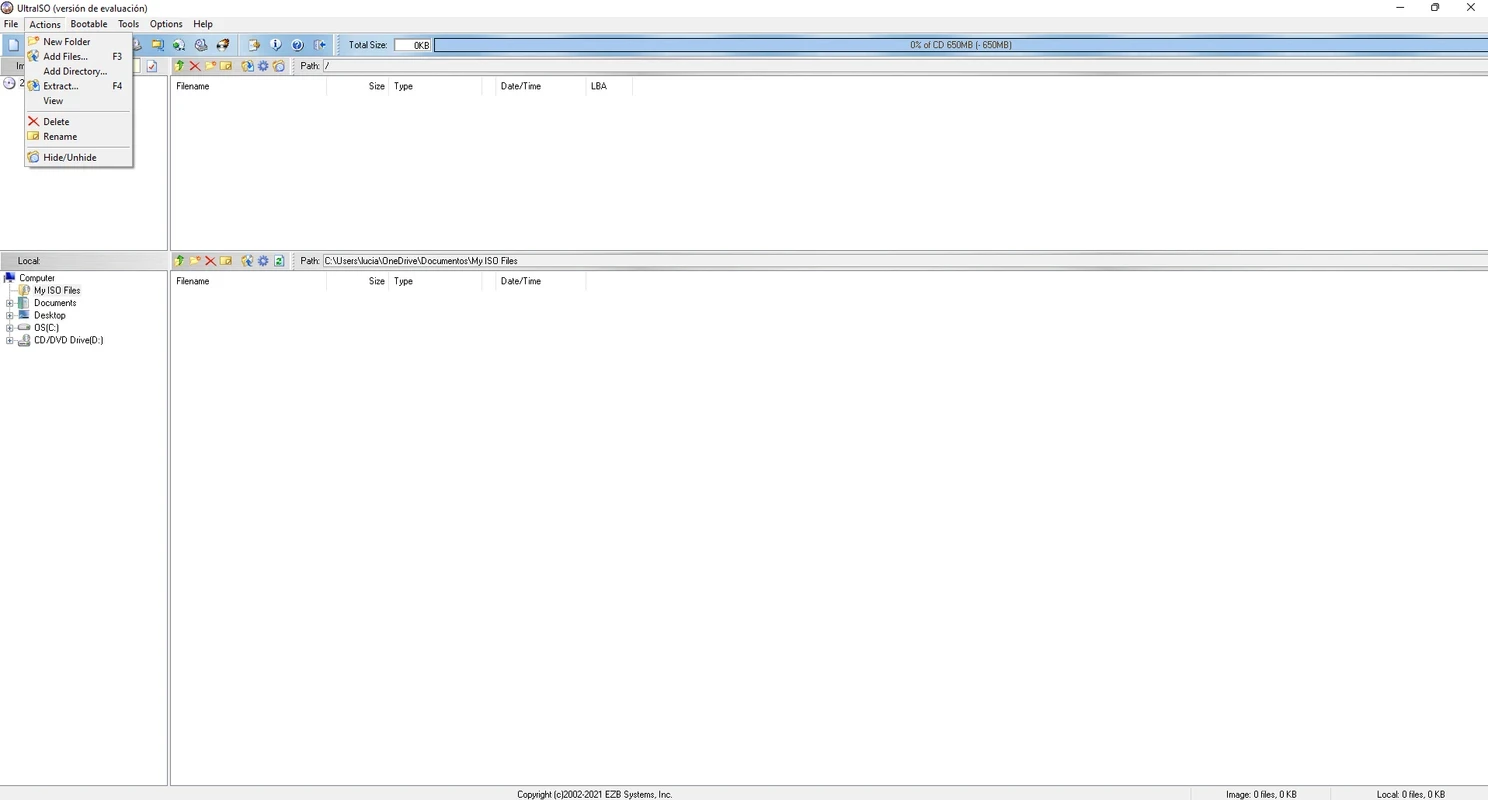Expand the Documents tree node
This screenshot has height=800, width=1488.
[x=10, y=303]
